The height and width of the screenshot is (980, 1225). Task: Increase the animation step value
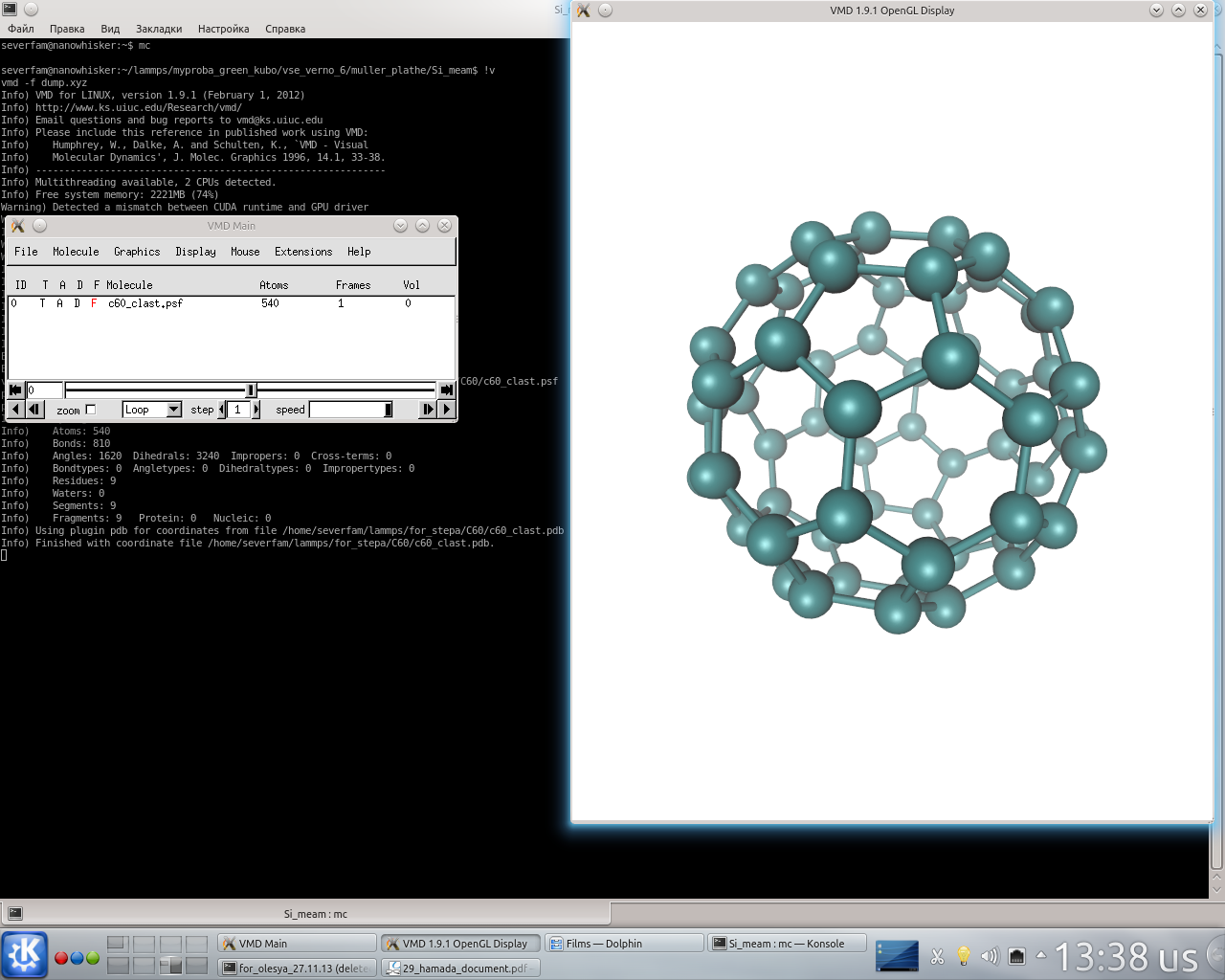click(x=256, y=410)
